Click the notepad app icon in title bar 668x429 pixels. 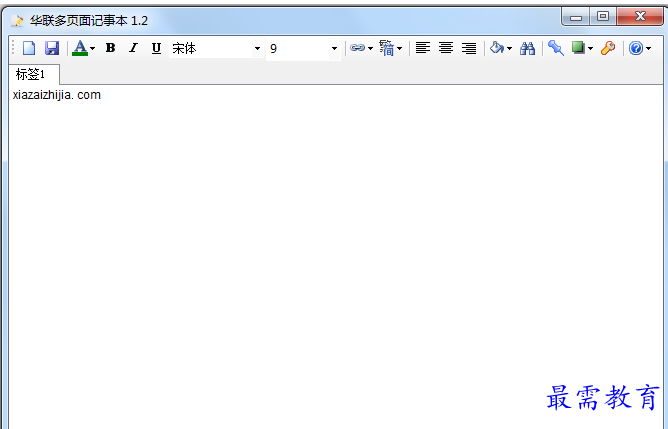[x=17, y=20]
